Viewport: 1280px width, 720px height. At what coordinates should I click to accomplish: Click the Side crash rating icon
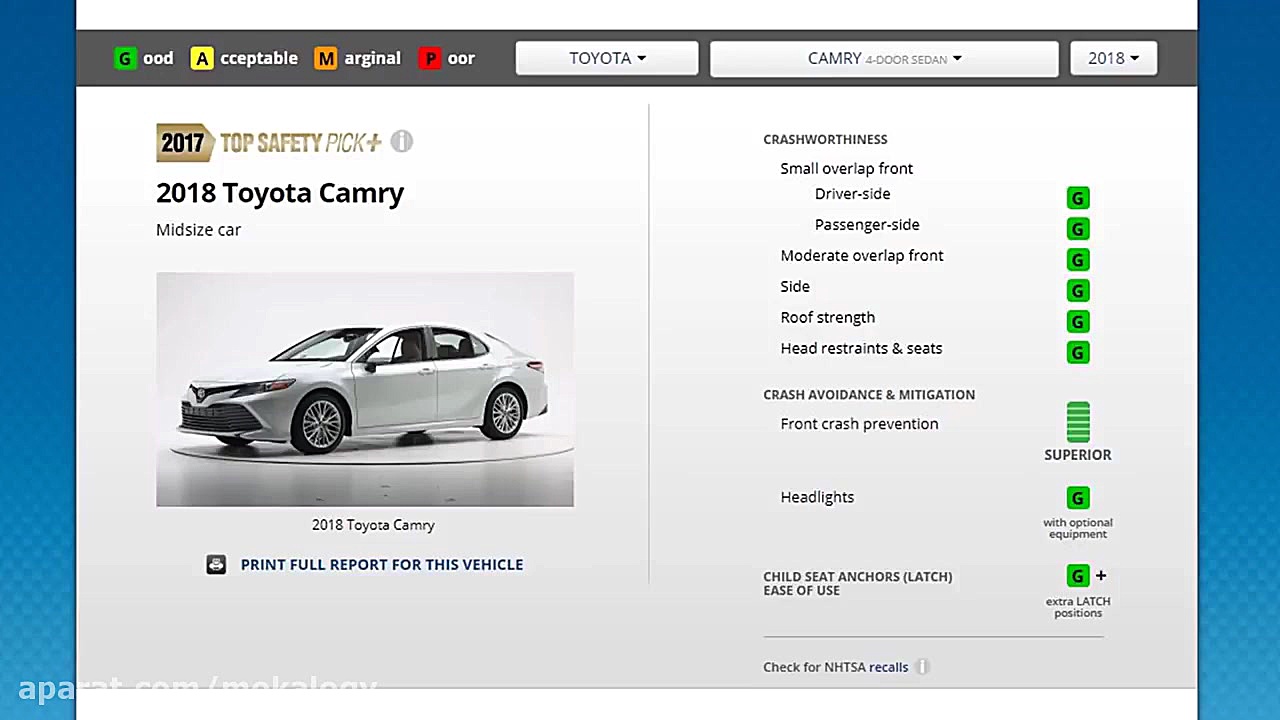pyautogui.click(x=1078, y=291)
